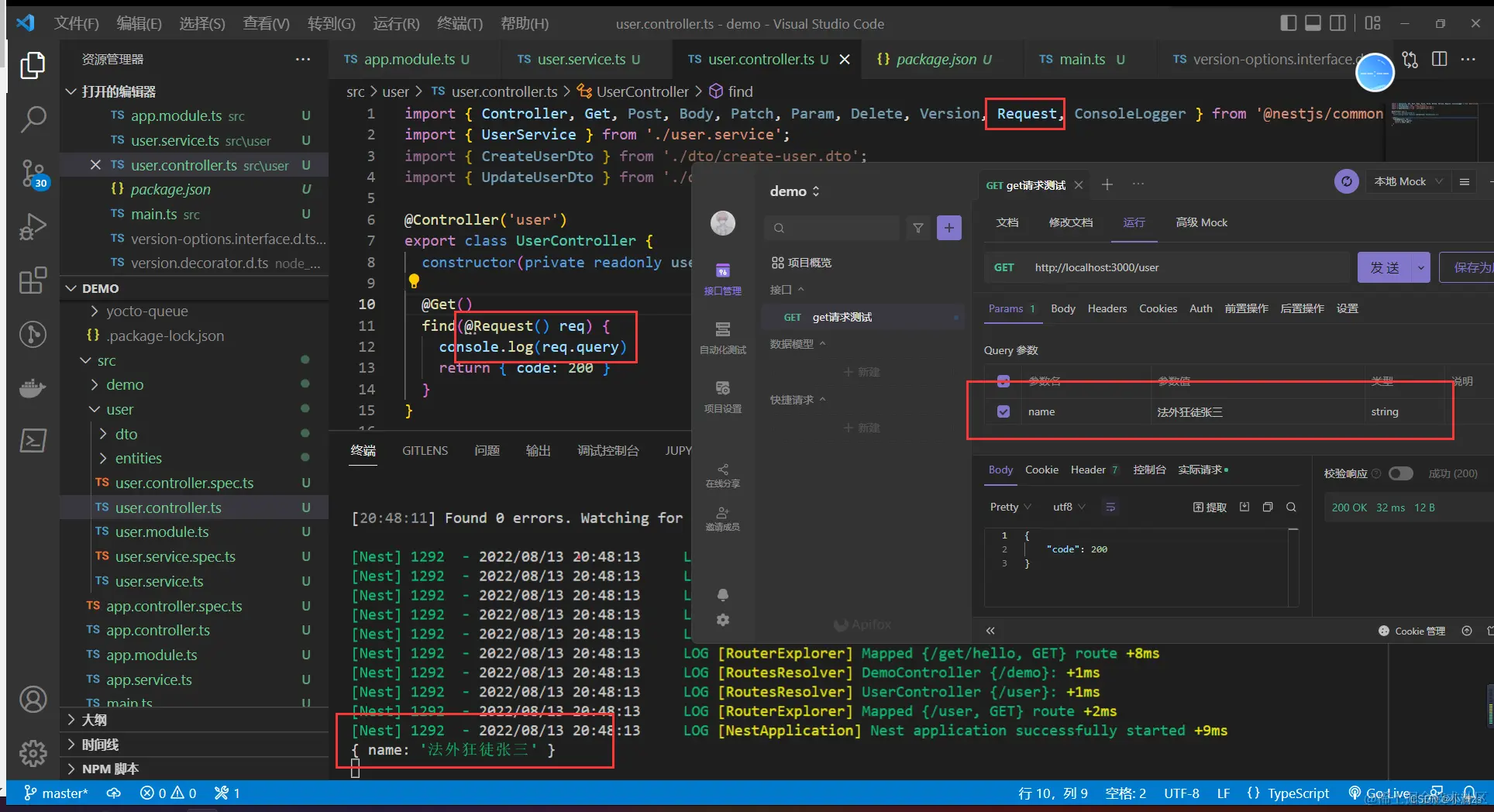Click the filter icon beside Apifox search
1494x812 pixels.
(x=918, y=228)
